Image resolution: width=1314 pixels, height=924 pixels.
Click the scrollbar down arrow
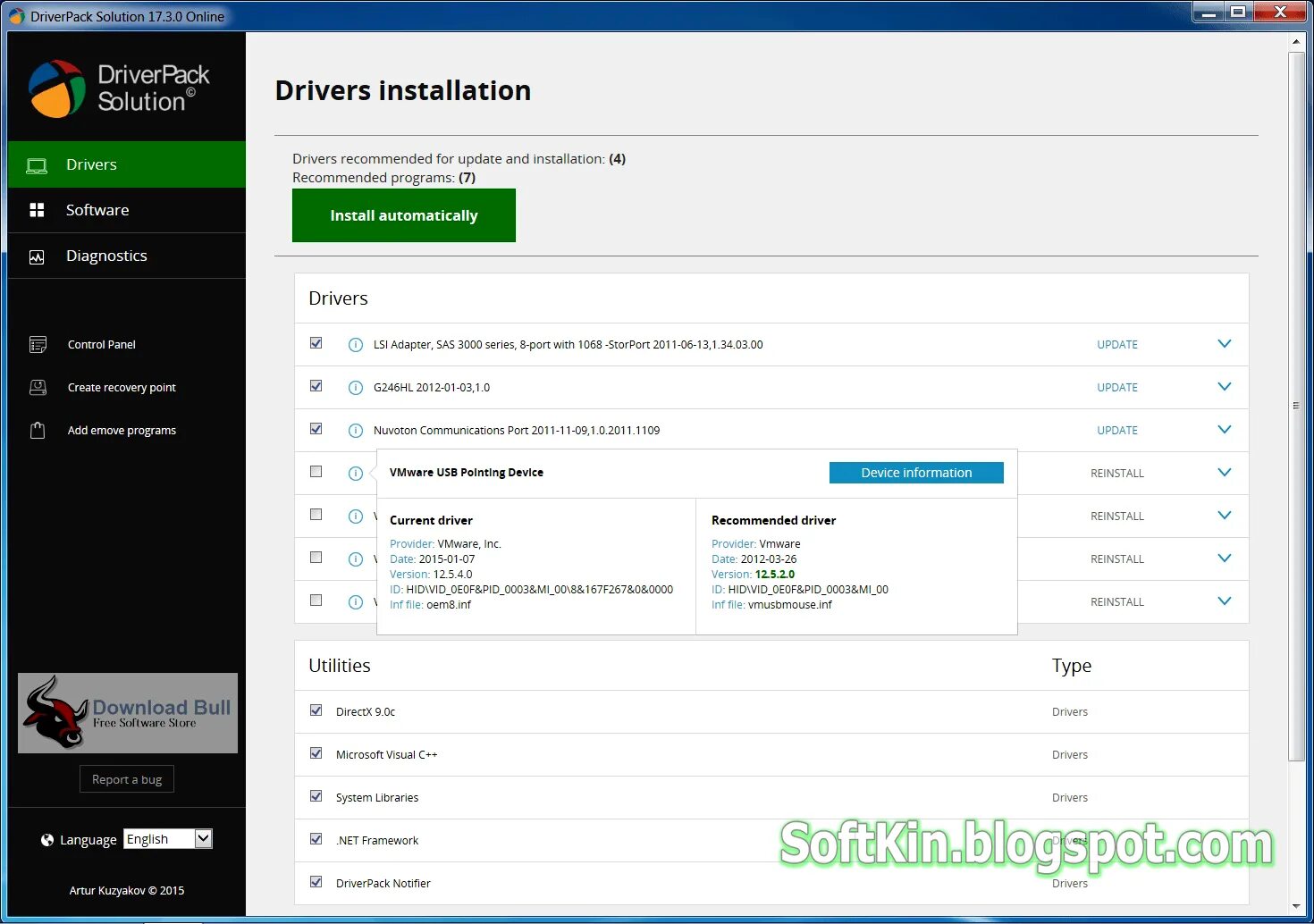(1296, 908)
